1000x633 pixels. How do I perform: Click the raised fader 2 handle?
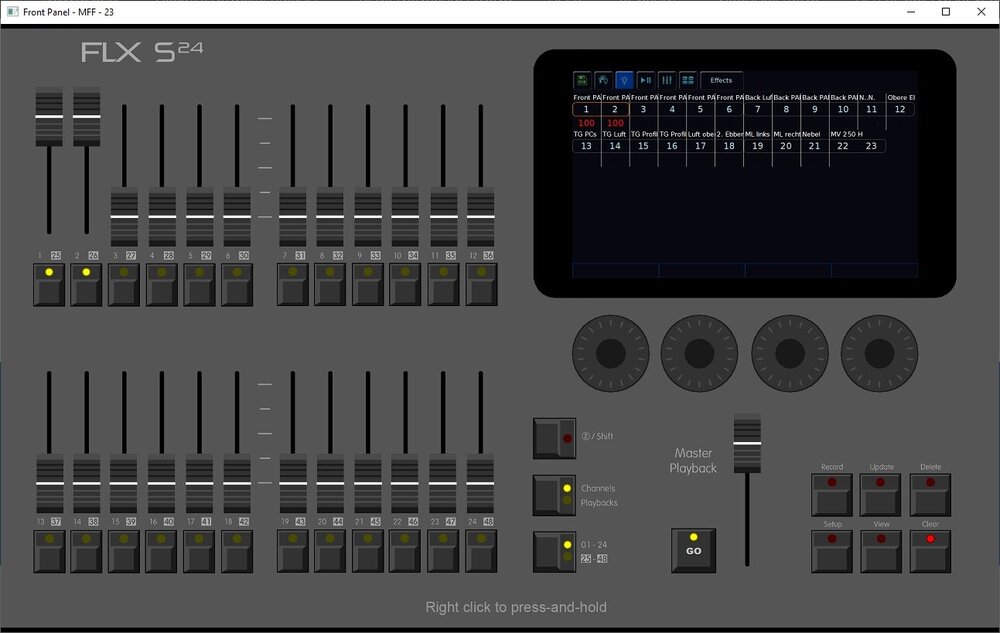tap(87, 117)
